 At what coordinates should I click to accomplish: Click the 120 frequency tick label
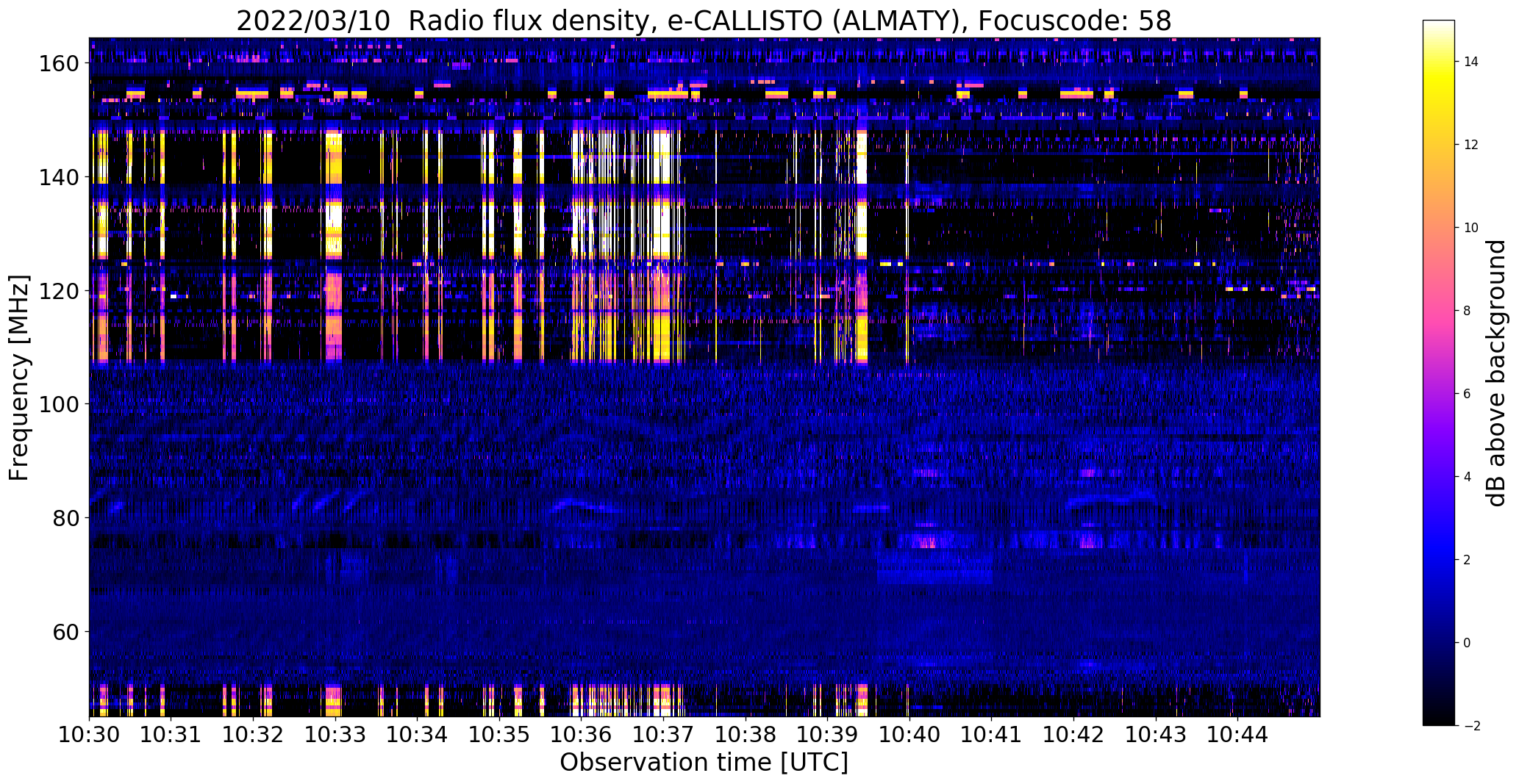tap(58, 291)
